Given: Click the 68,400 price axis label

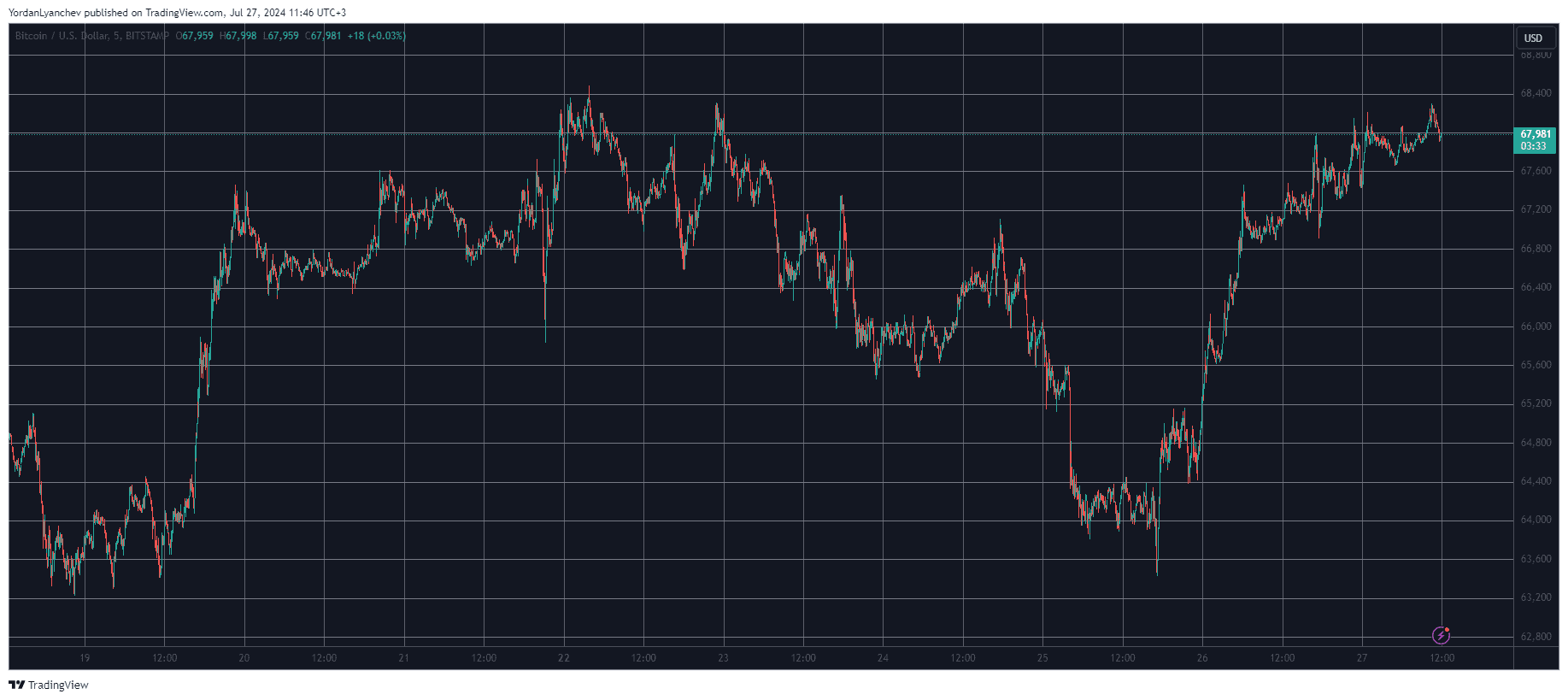Looking at the screenshot, I should pos(1536,93).
